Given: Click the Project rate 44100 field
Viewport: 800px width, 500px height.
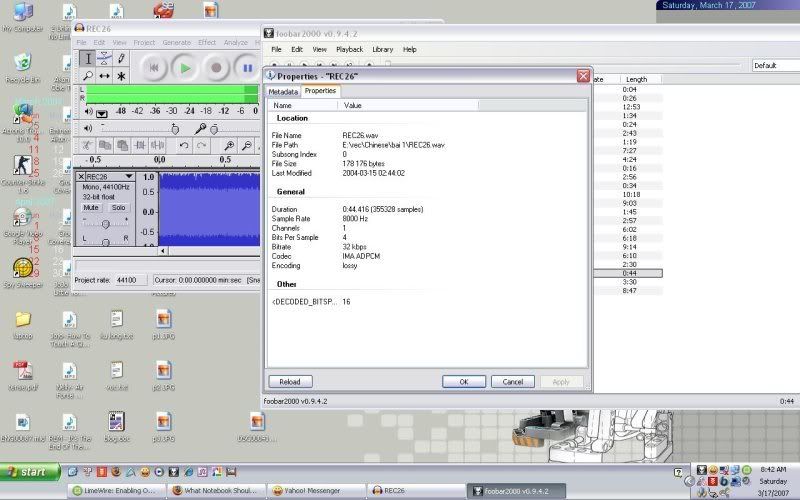Looking at the screenshot, I should click(x=130, y=280).
